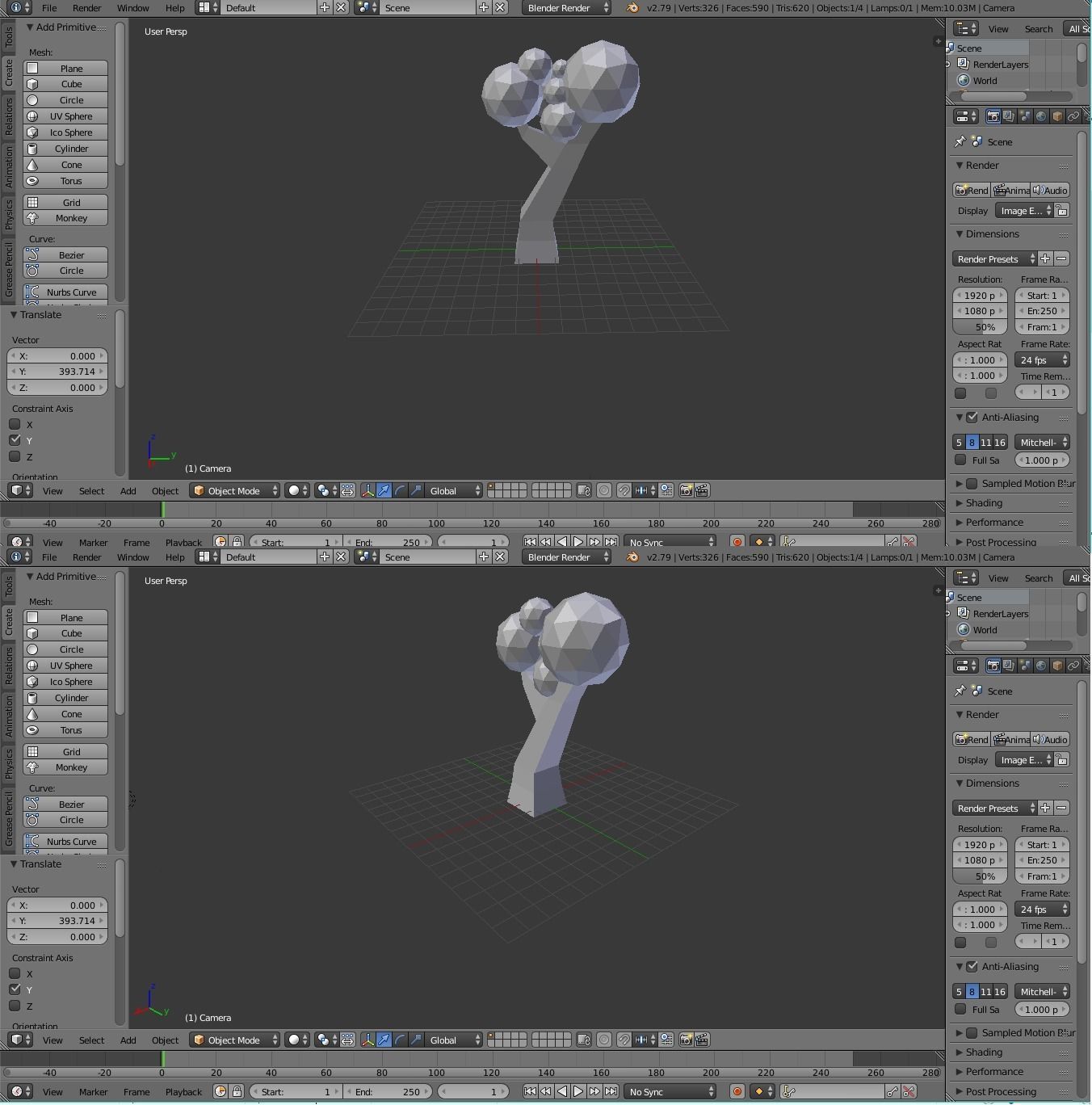
Task: Click Audio render button in top window
Action: click(x=1051, y=190)
